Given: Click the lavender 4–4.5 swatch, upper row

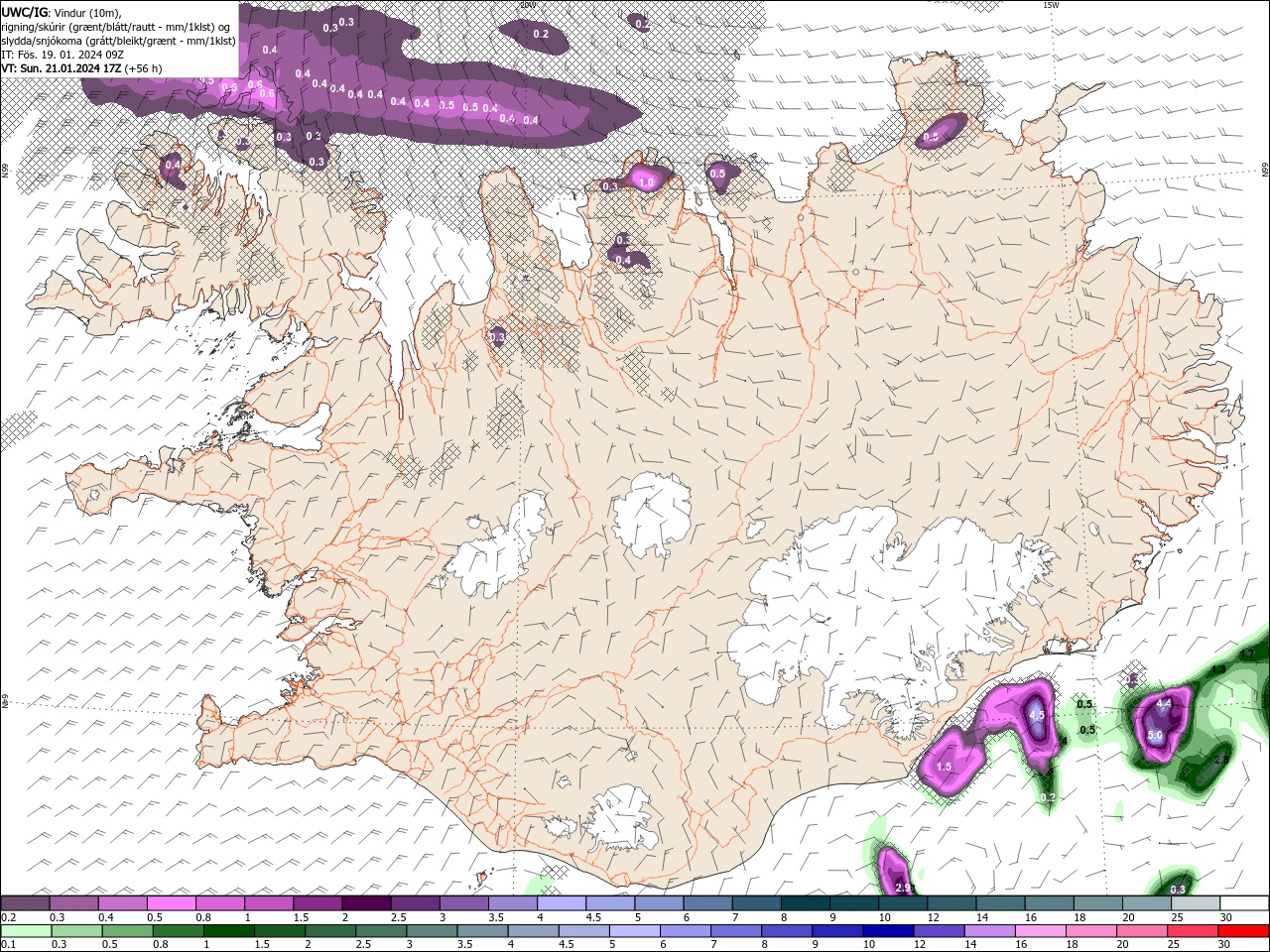Looking at the screenshot, I should click(562, 903).
